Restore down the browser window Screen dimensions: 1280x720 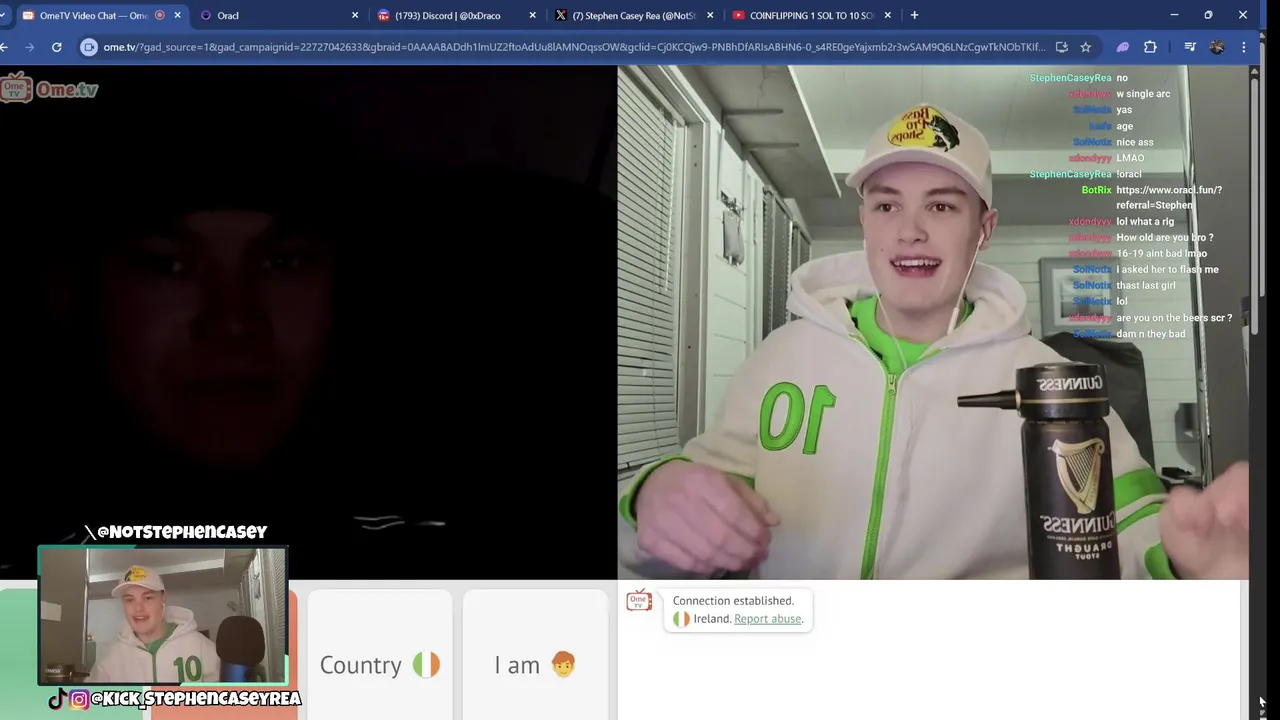click(1208, 15)
